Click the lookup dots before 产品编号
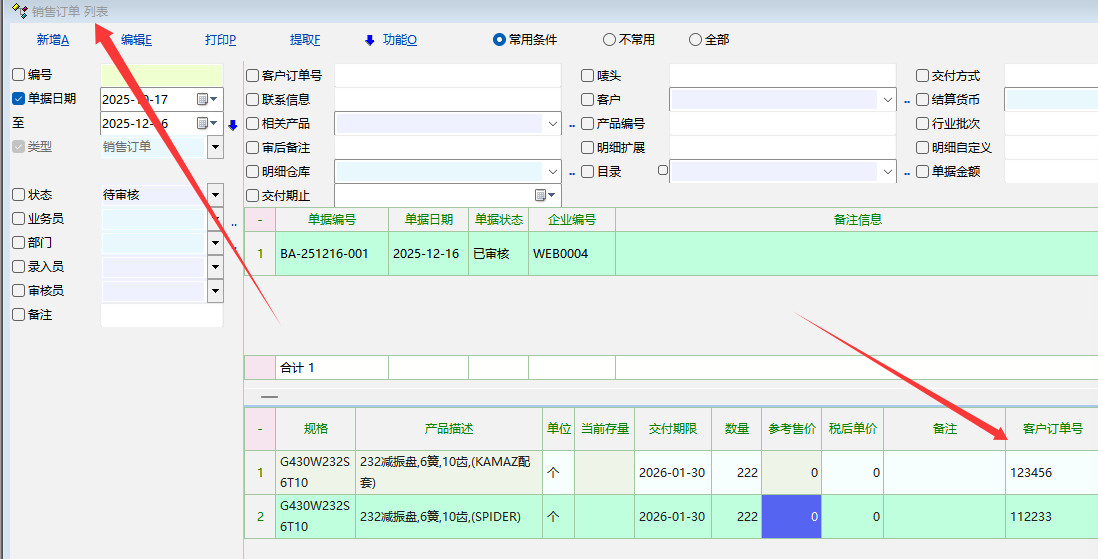This screenshot has height=559, width=1098. (x=573, y=125)
